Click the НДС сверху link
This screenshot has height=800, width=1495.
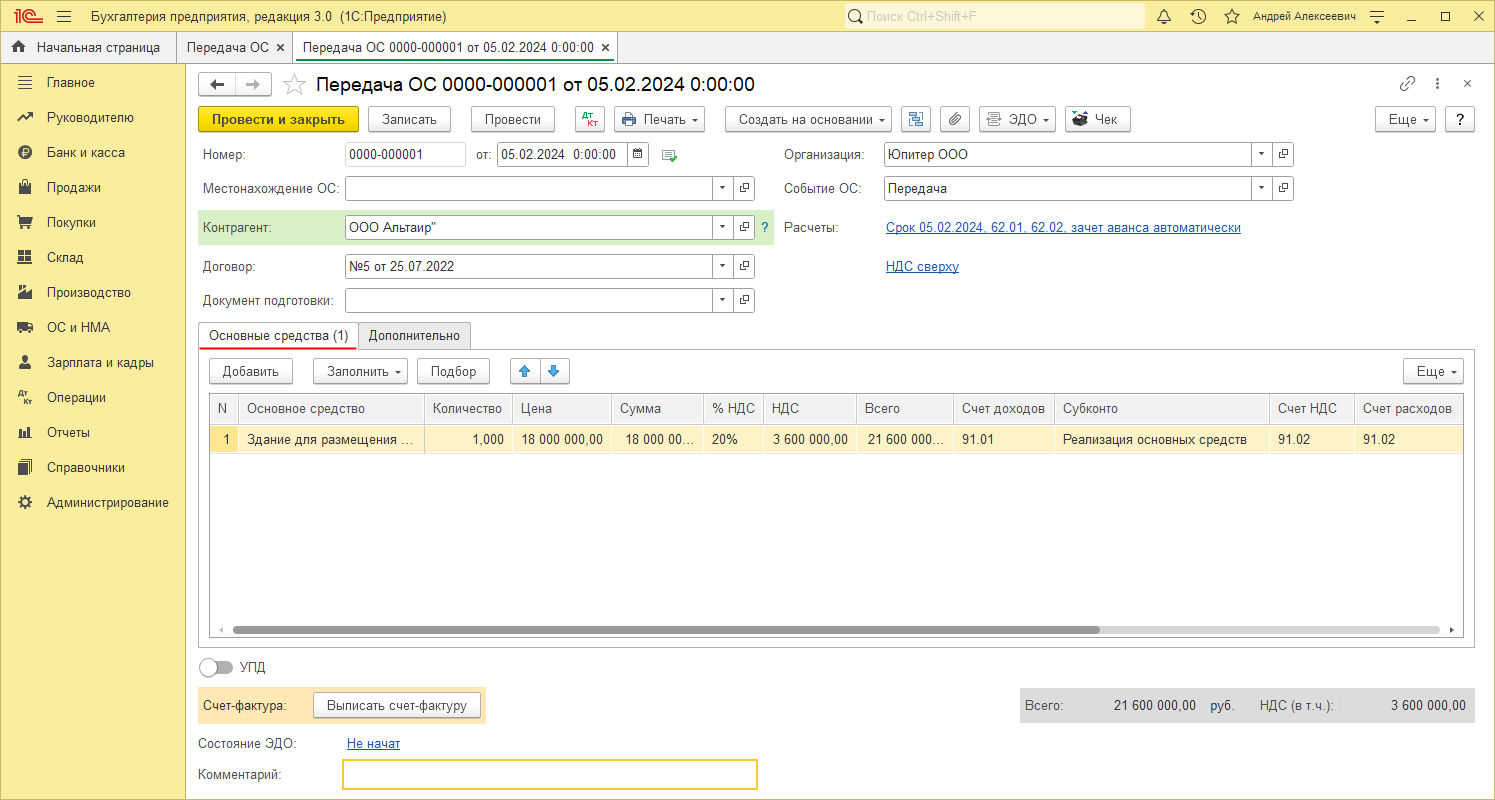pyautogui.click(x=922, y=266)
